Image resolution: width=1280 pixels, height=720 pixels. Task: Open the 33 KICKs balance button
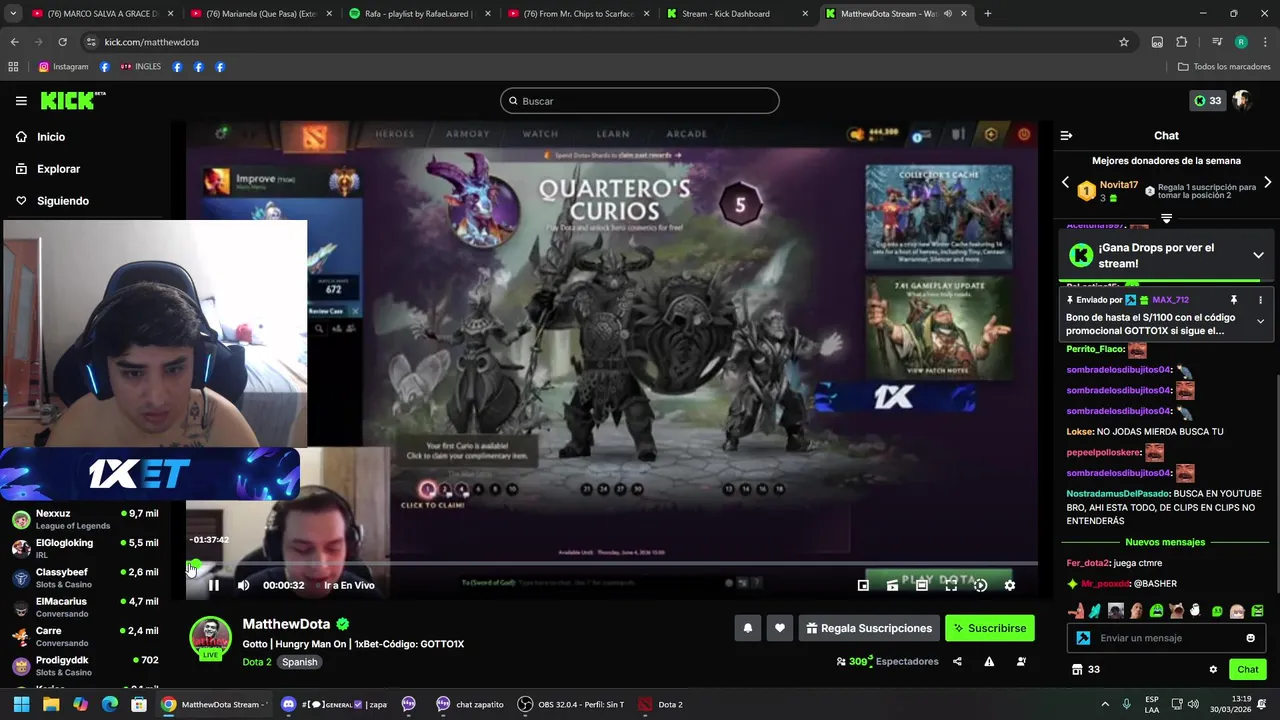click(1207, 100)
